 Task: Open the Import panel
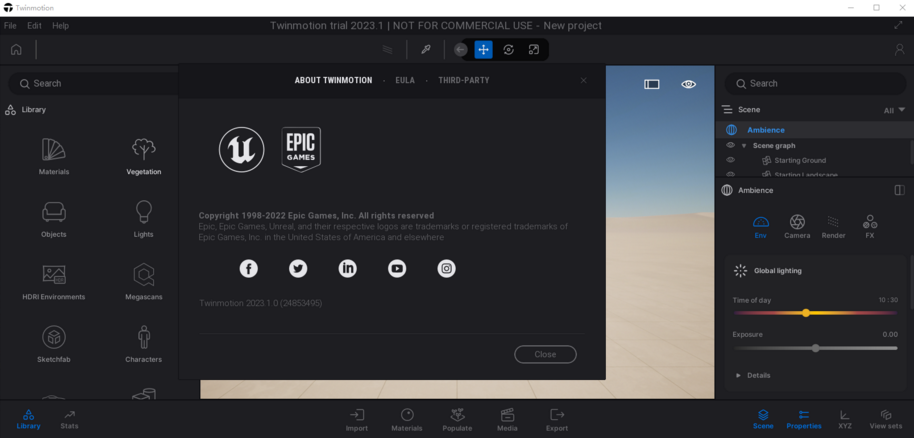(x=357, y=420)
